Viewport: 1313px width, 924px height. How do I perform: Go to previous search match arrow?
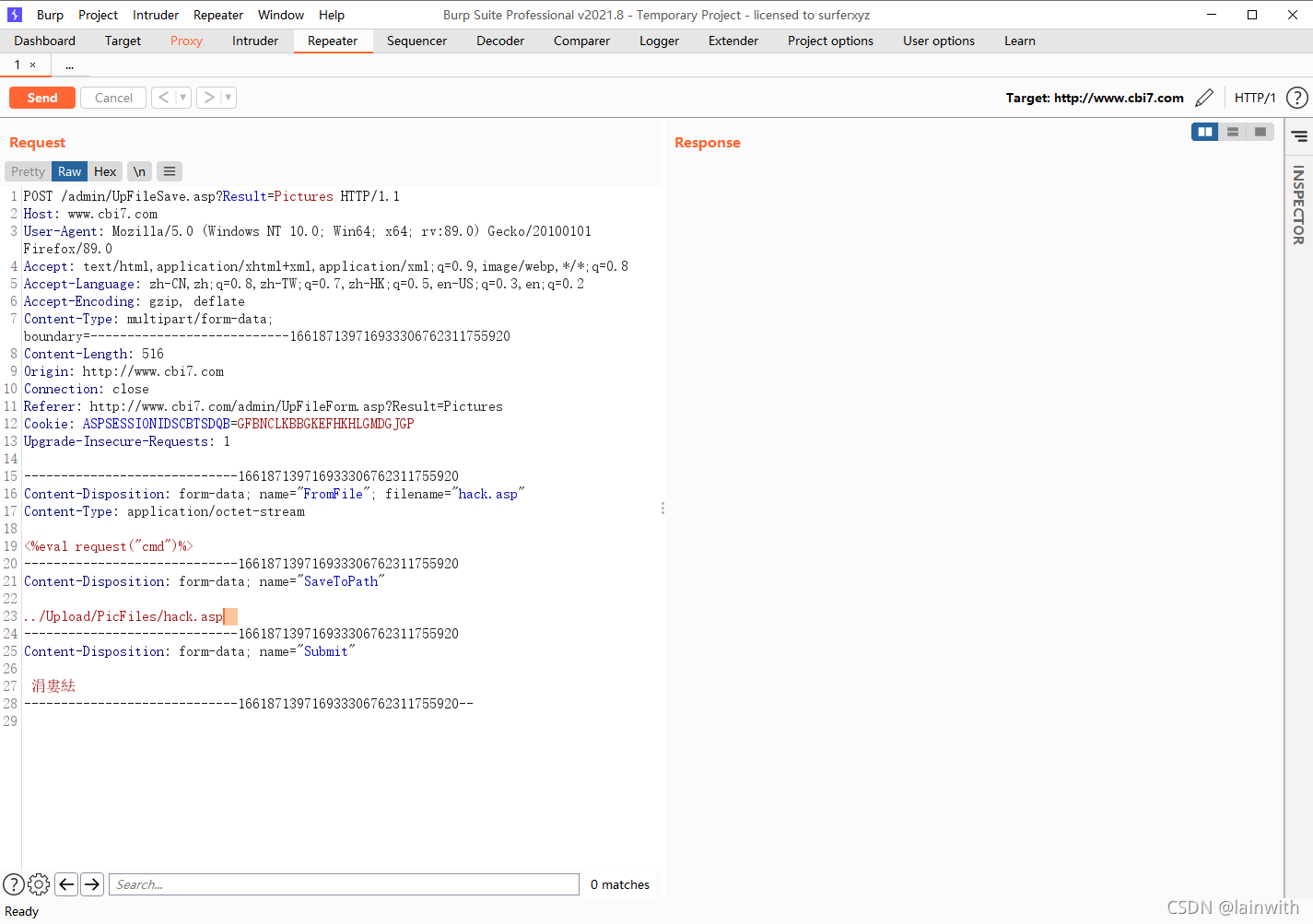[66, 884]
